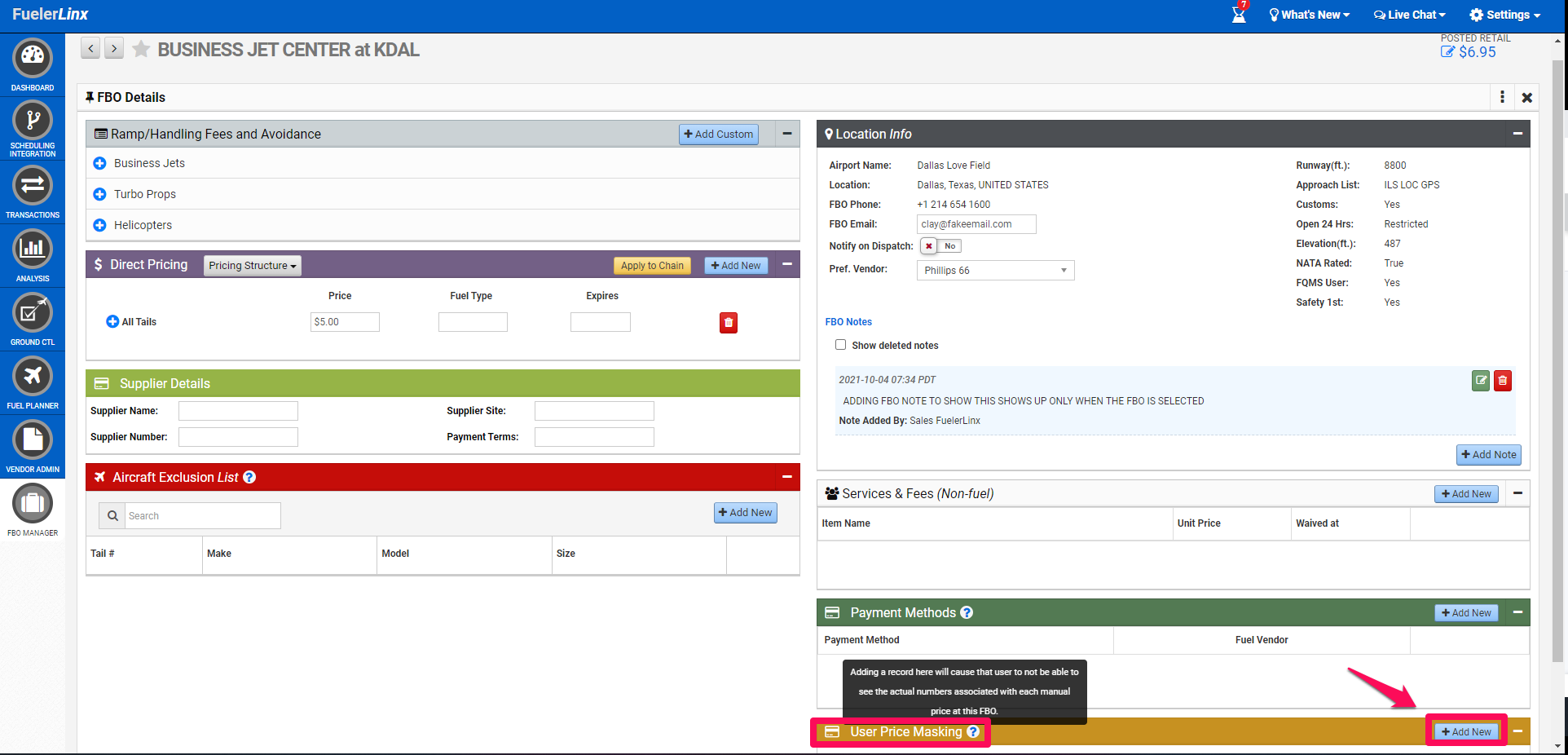The image size is (1568, 755).
Task: Click the Aircraft Exclusion search box
Action: [202, 516]
